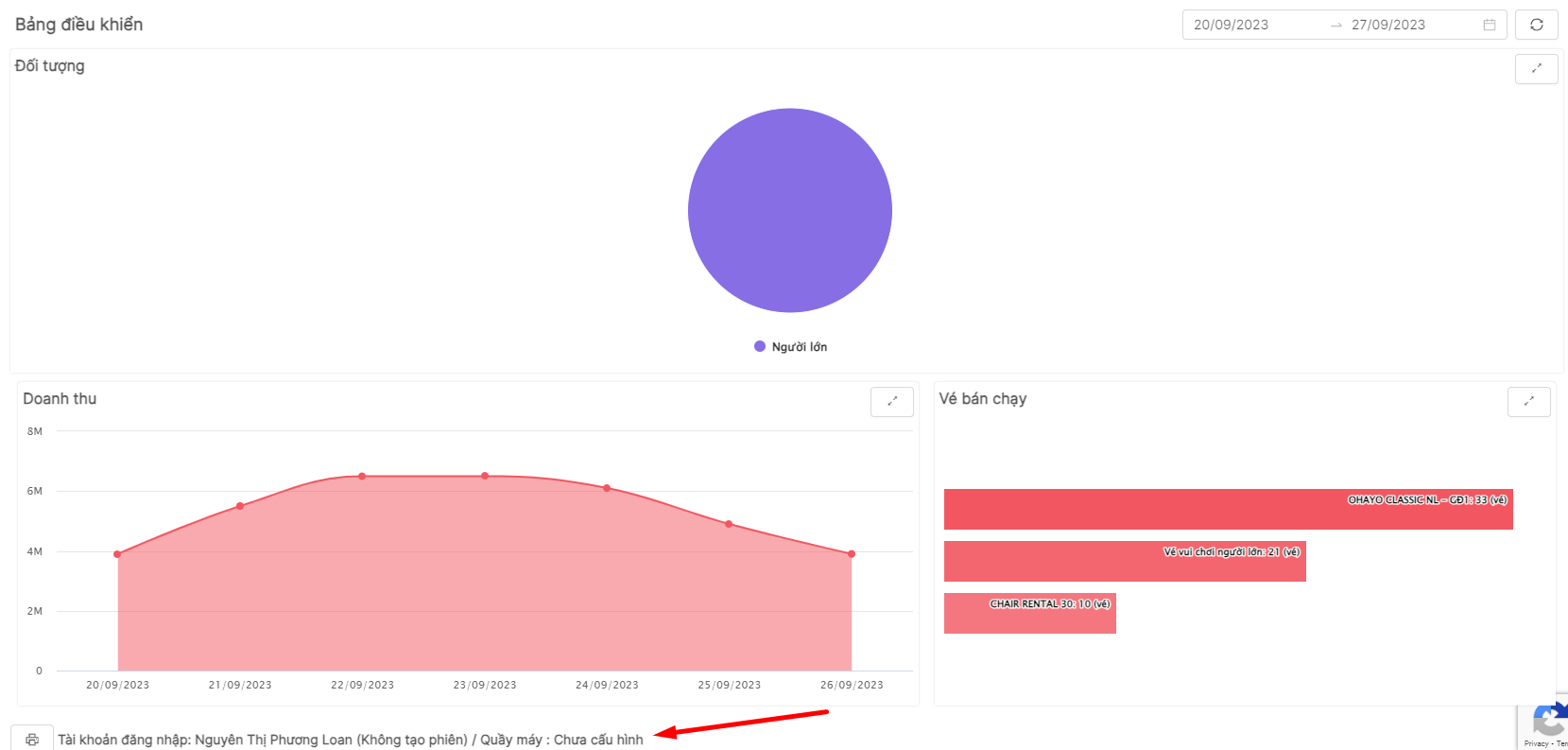1568x750 pixels.
Task: Open calendar via date range calendar icon
Action: click(x=1490, y=25)
